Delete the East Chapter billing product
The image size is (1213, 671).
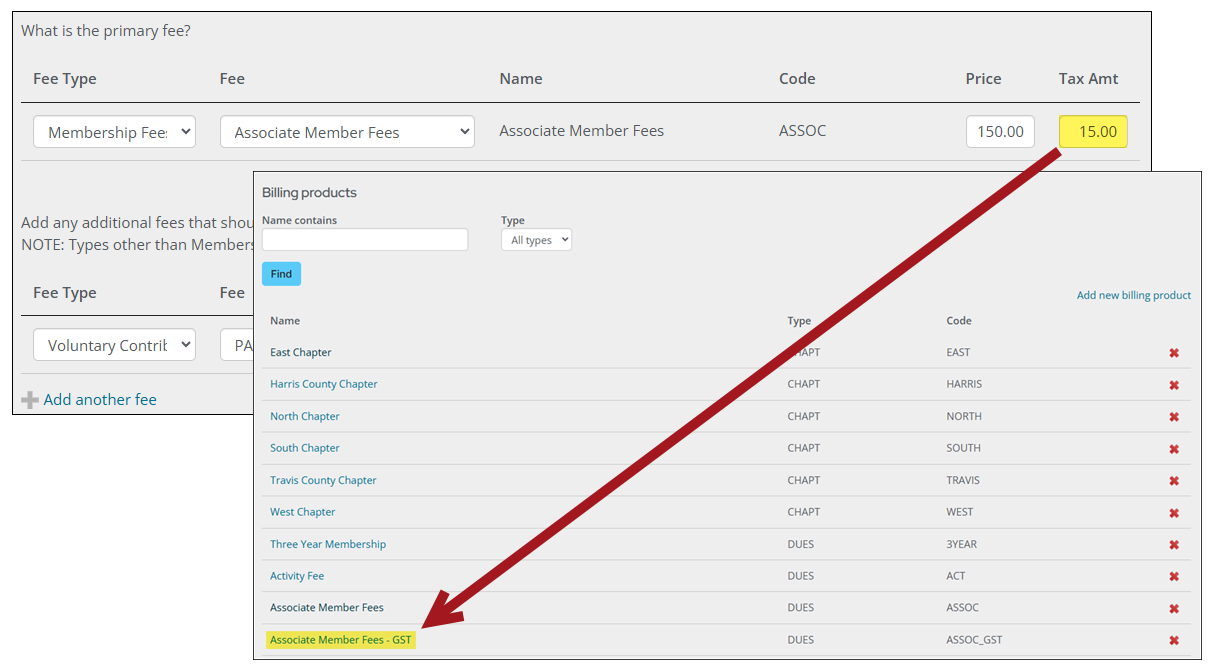(1174, 353)
